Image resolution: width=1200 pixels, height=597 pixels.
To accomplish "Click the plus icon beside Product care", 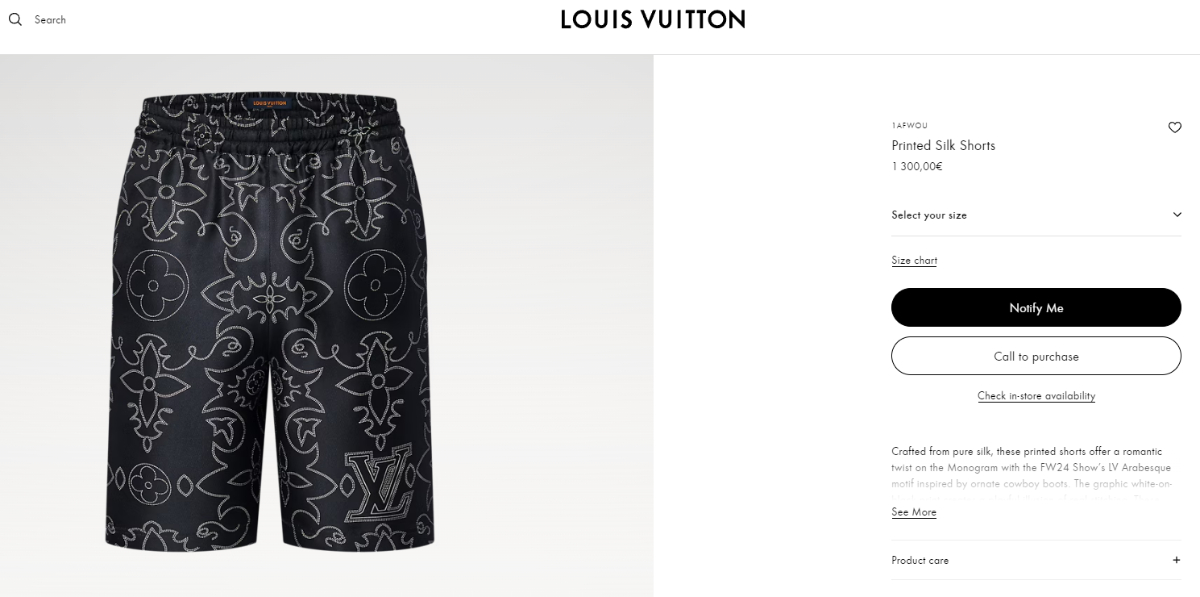I will [1176, 560].
